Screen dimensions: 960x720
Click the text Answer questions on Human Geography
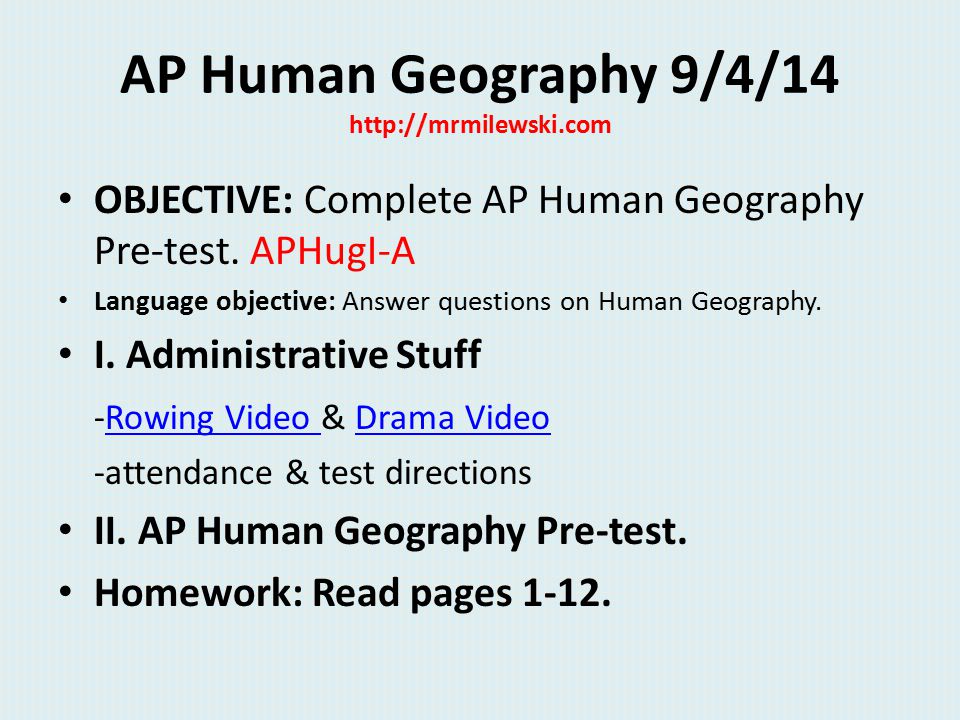582,302
